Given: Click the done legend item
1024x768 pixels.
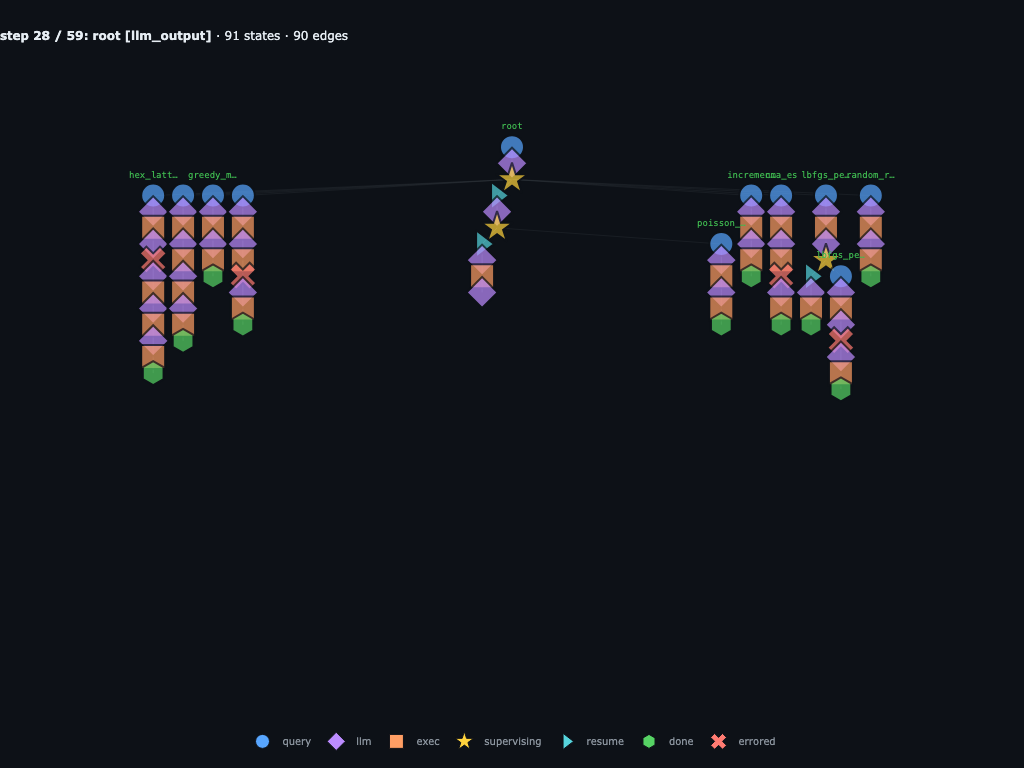Looking at the screenshot, I should point(667,741).
